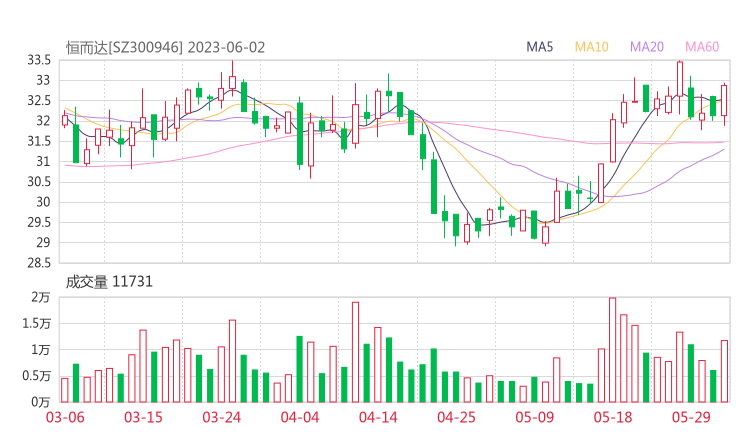Viewport: 740px width, 440px height.
Task: Click the 2万 volume axis label
Action: (41, 297)
